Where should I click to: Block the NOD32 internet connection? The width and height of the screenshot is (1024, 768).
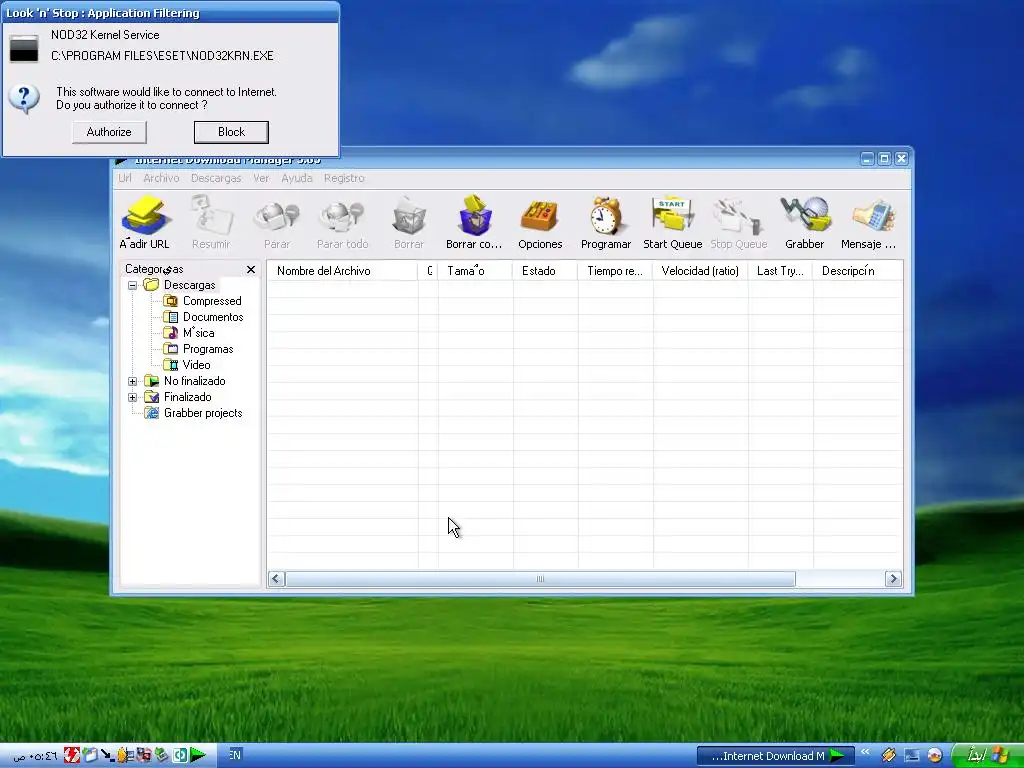[231, 132]
